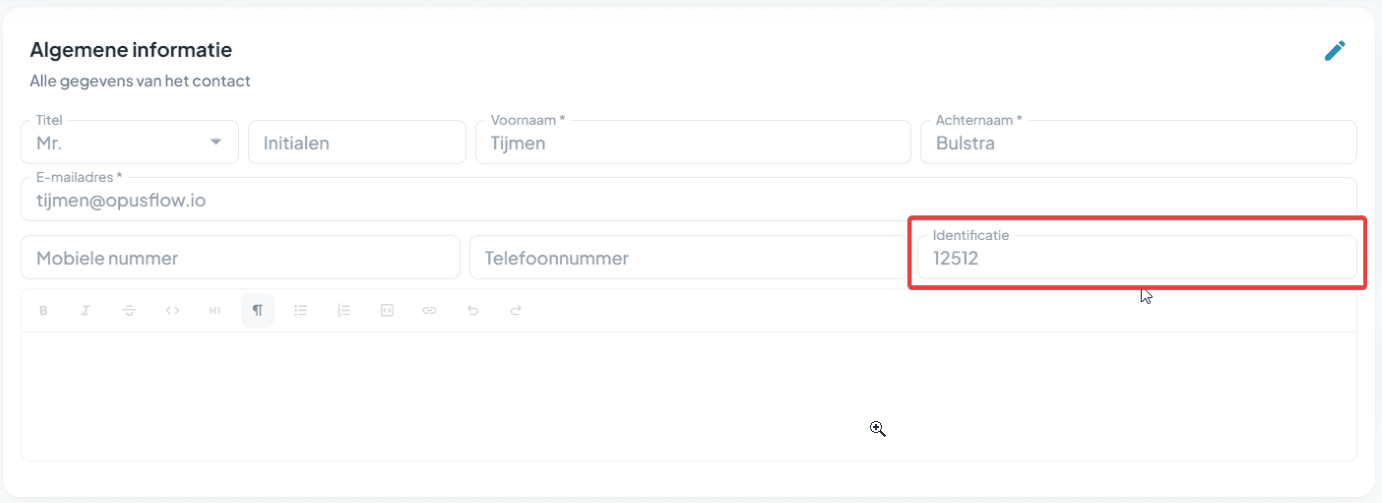Insert a code block
This screenshot has width=1382, height=503.
click(387, 311)
